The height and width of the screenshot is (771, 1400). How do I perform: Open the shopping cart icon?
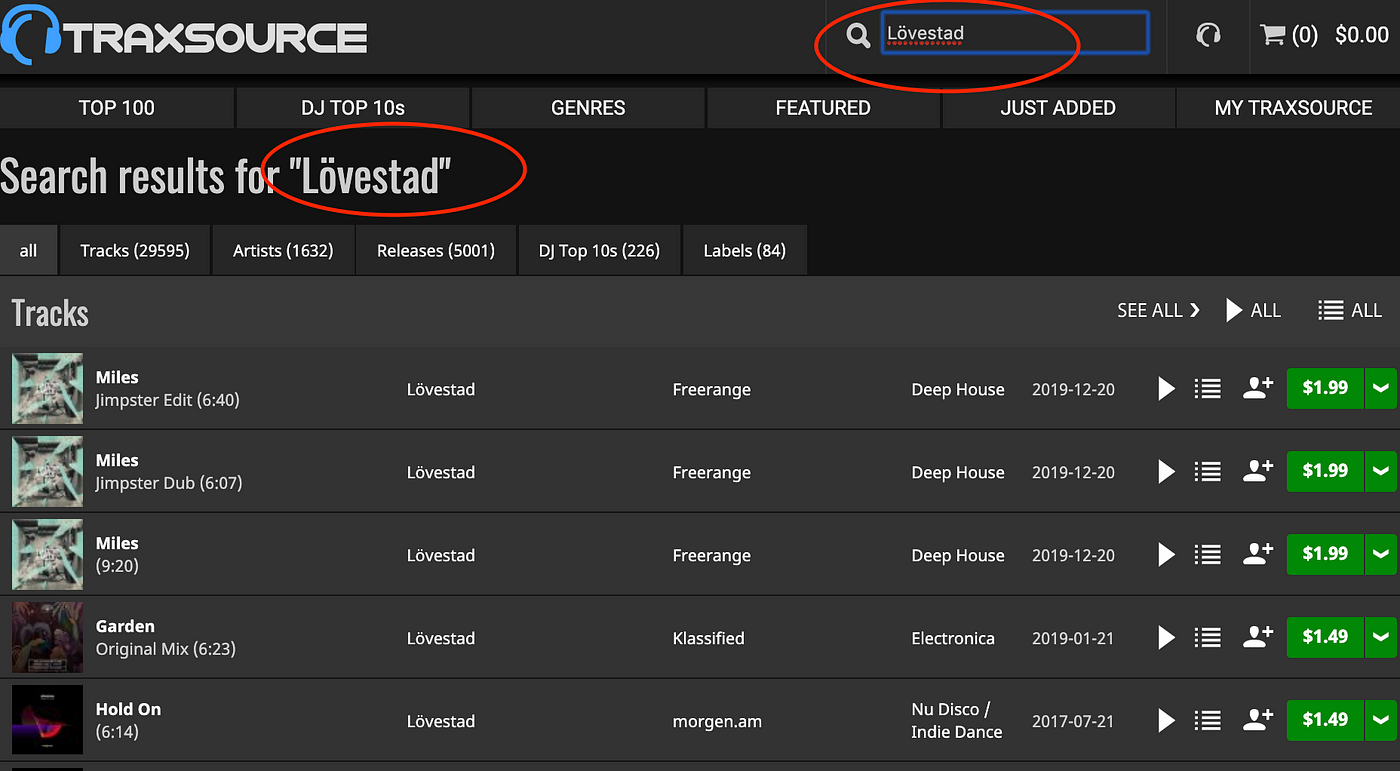1272,35
